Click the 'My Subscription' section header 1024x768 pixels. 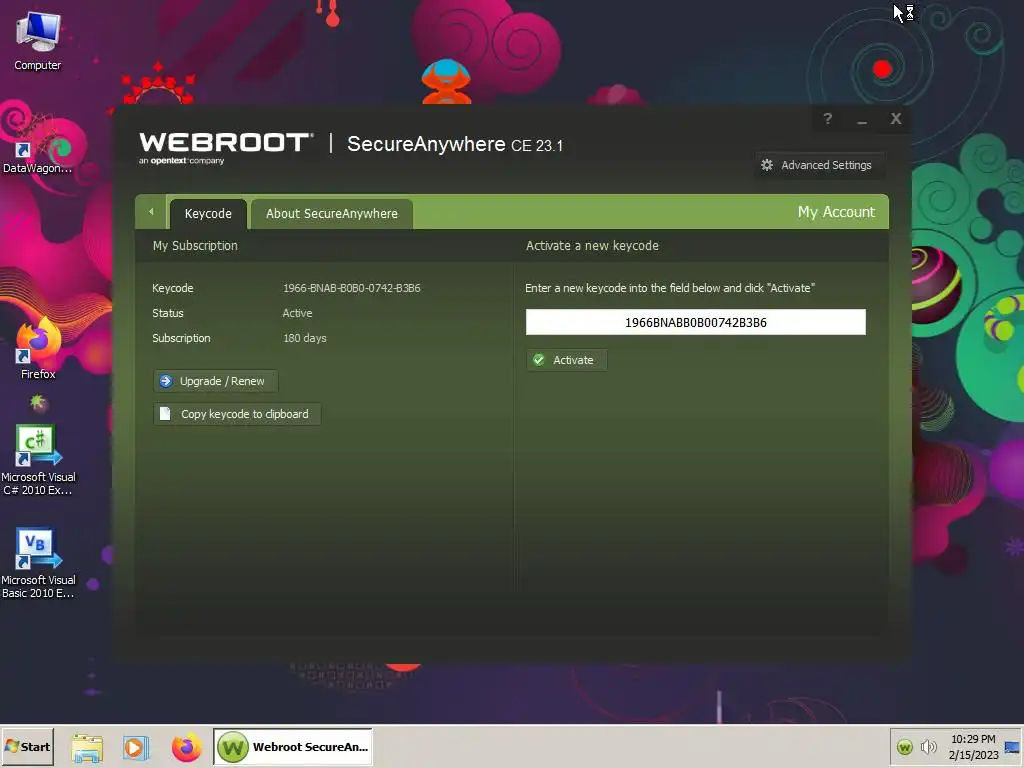click(195, 246)
